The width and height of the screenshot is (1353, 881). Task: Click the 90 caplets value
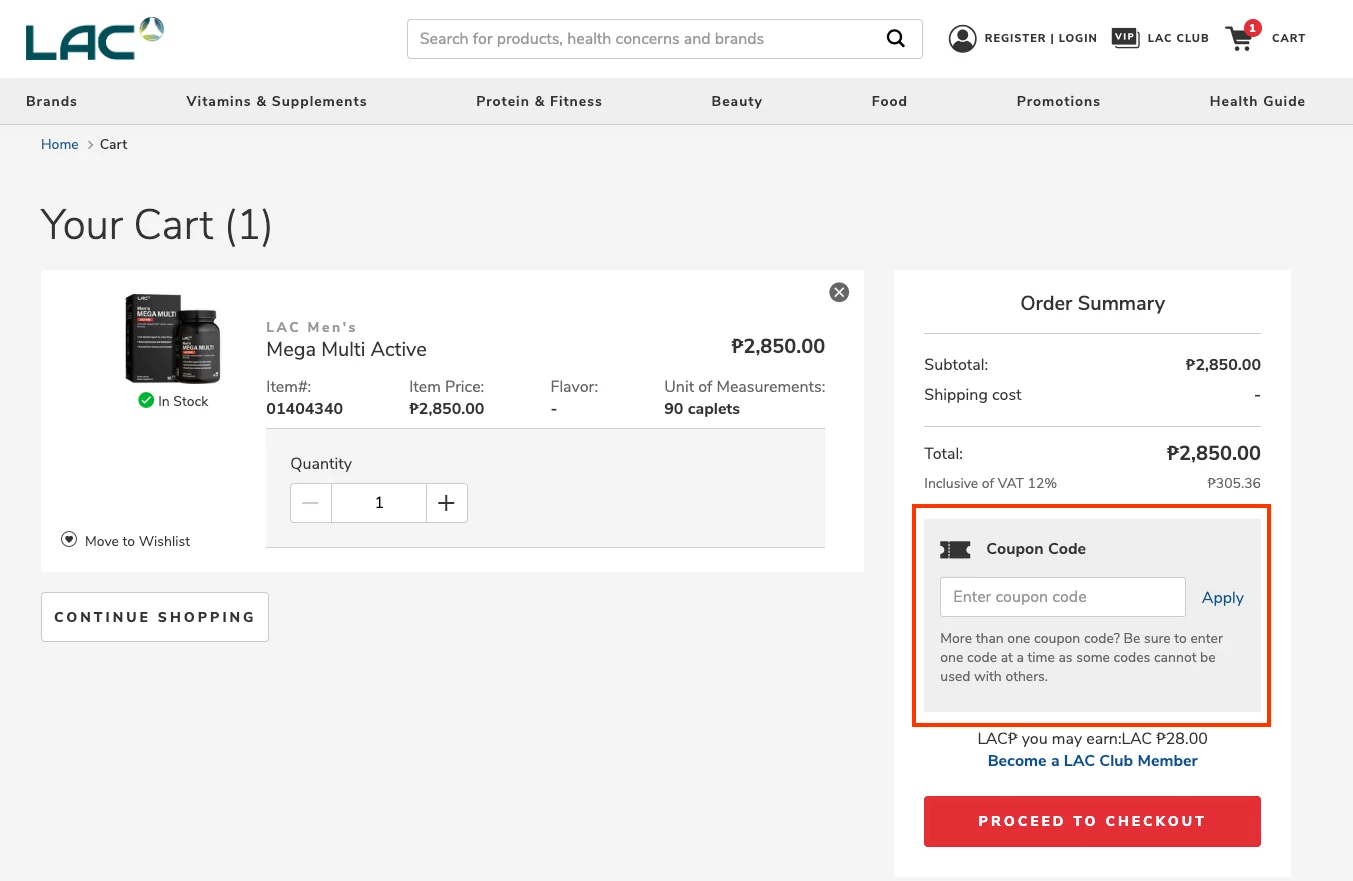tap(702, 409)
